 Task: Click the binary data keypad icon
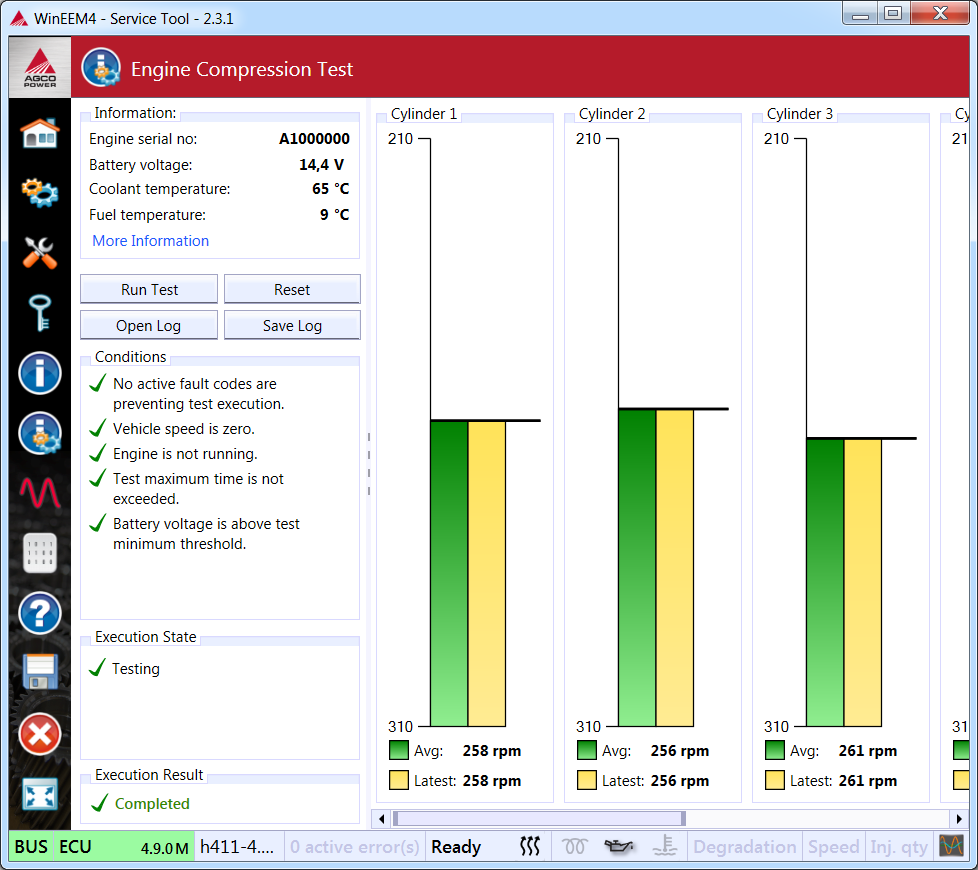40,553
